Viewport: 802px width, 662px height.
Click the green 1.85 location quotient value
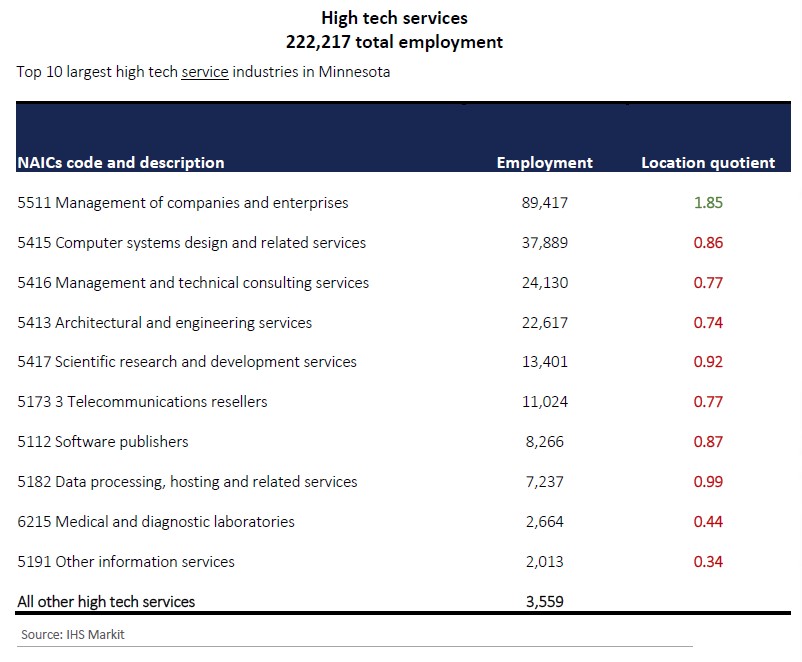pos(708,203)
